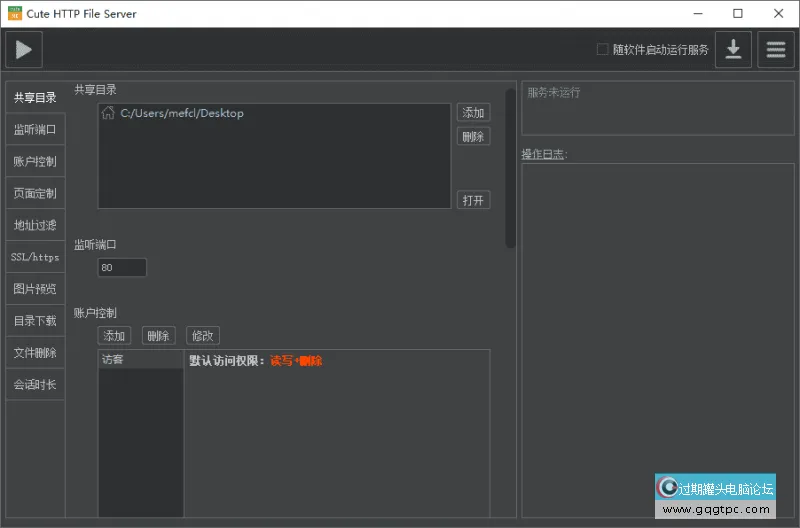
Task: Select the 共享目录 tab
Action: coord(35,97)
